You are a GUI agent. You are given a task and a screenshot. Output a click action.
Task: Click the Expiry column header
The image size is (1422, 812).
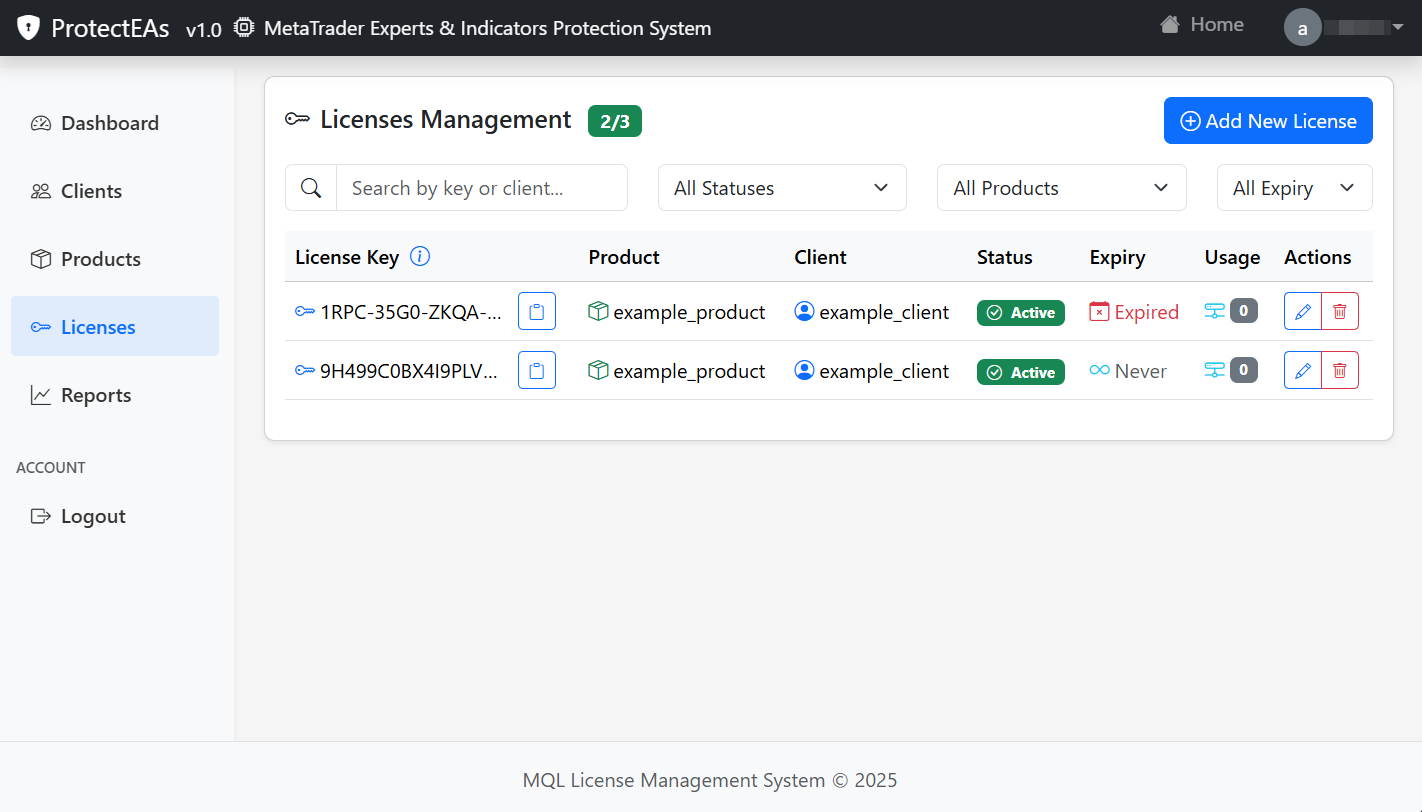coord(1117,257)
